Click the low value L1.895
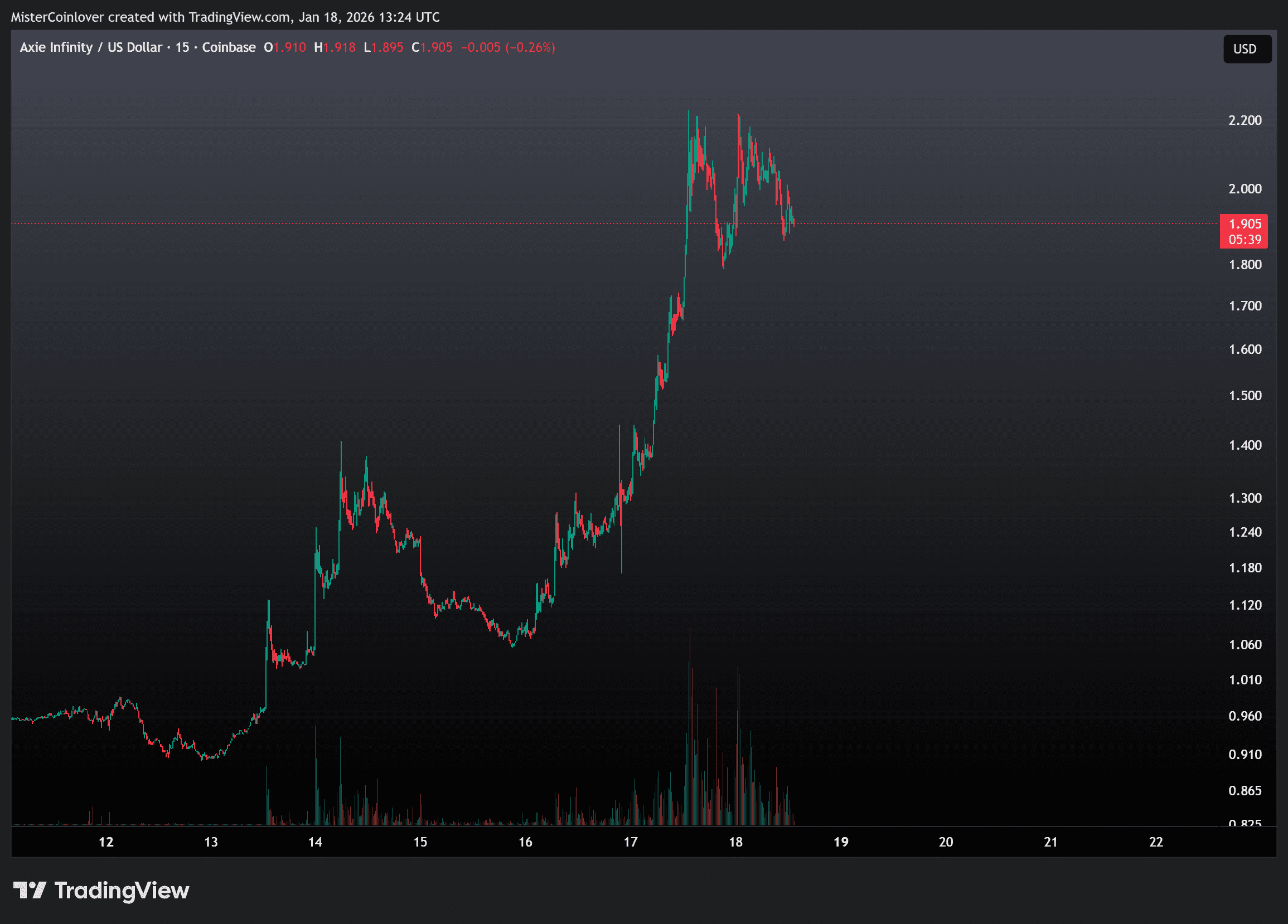The width and height of the screenshot is (1288, 924). pyautogui.click(x=384, y=47)
